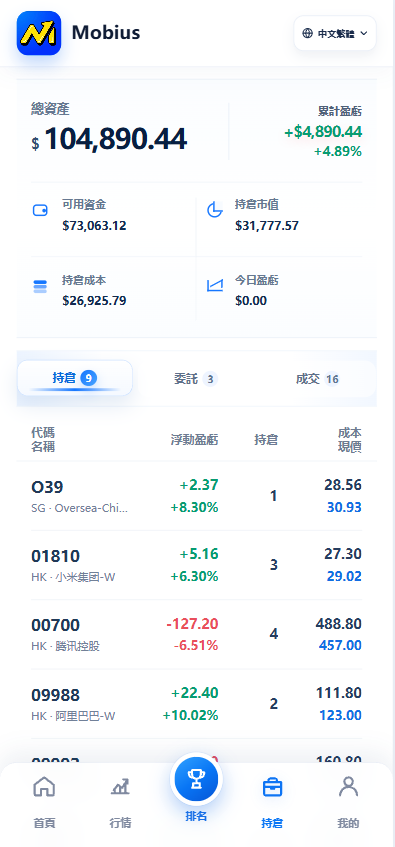The width and height of the screenshot is (395, 847).
Task: Click the available funds $73,063.12
Action: [95, 226]
